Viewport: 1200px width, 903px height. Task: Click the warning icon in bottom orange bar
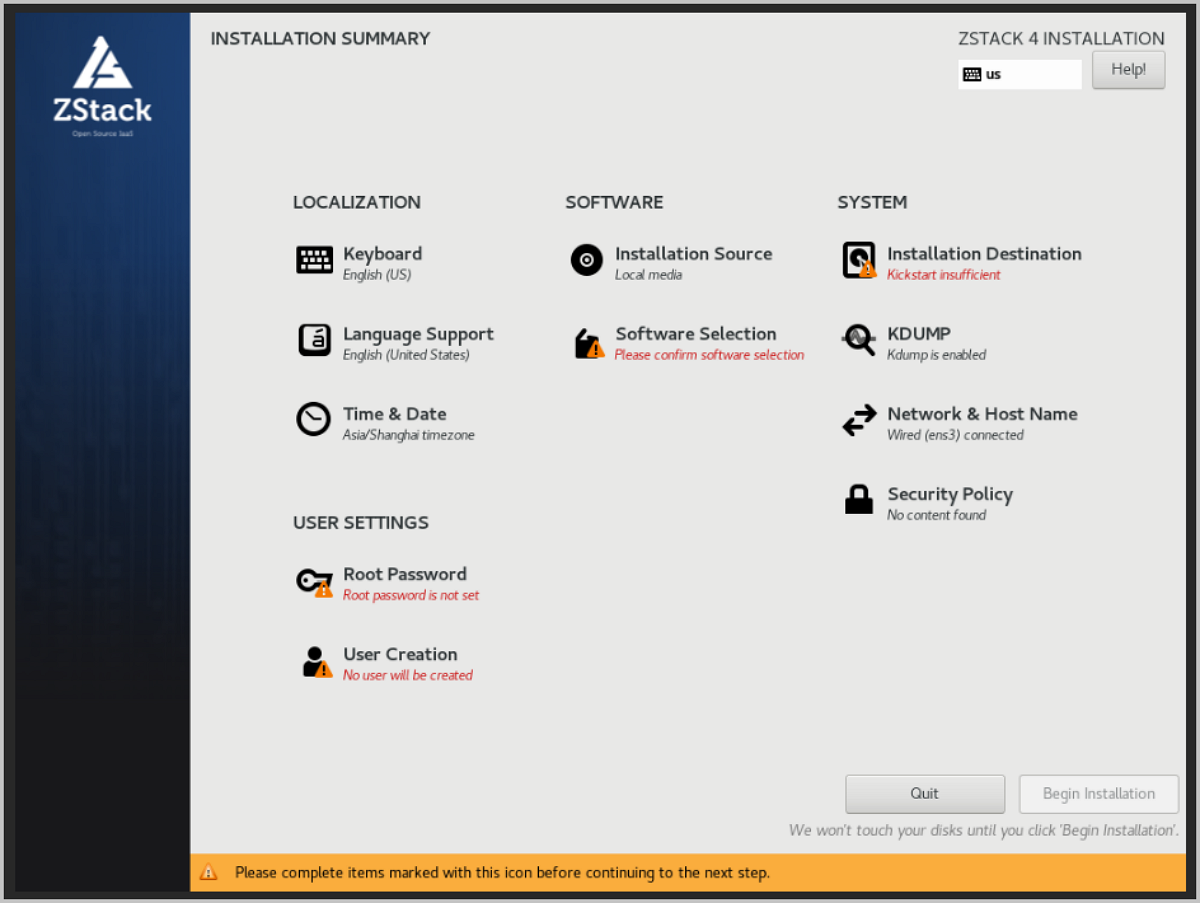pyautogui.click(x=208, y=872)
